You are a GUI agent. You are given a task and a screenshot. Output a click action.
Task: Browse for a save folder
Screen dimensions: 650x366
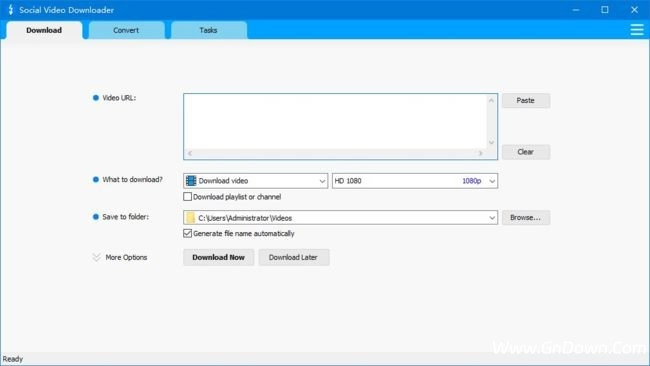526,218
